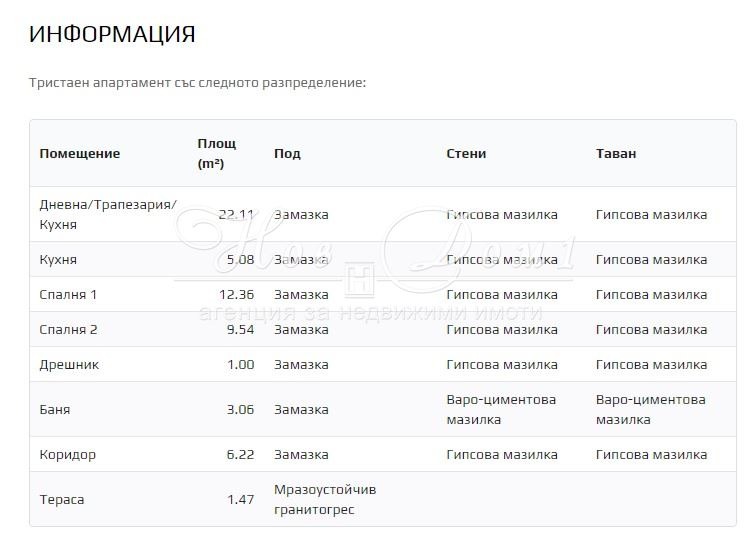The height and width of the screenshot is (536, 747).
Task: Click the ИНФОРМАЦИЯ heading
Action: pos(112,34)
